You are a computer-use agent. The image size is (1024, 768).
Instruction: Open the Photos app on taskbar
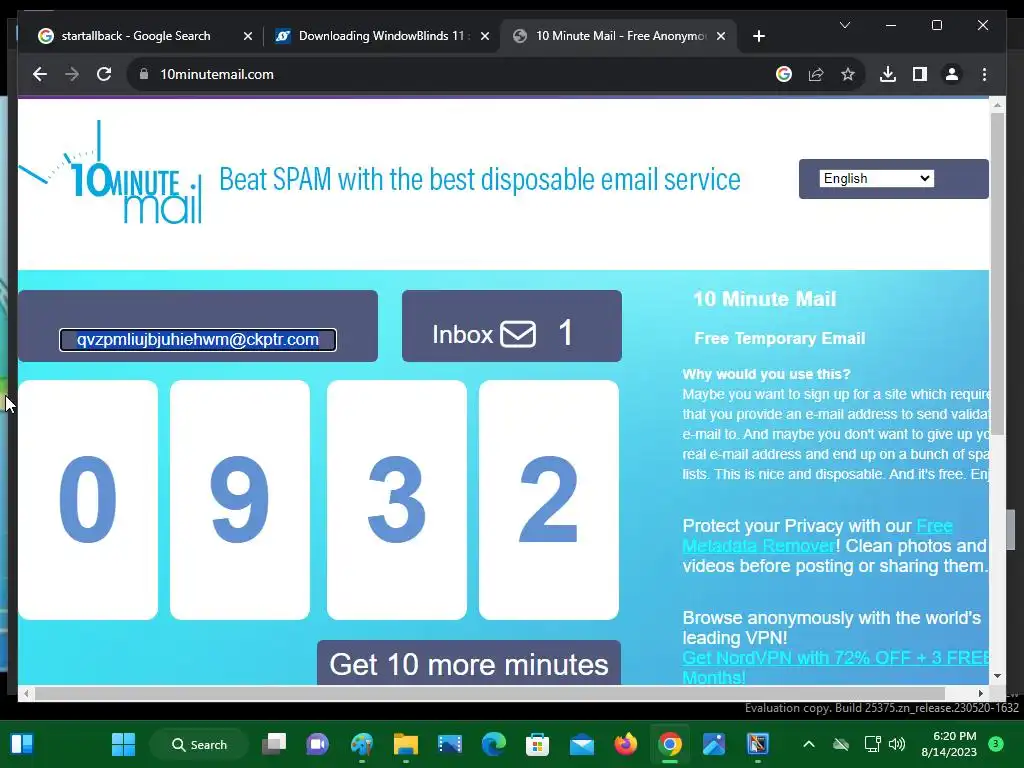[x=713, y=744]
